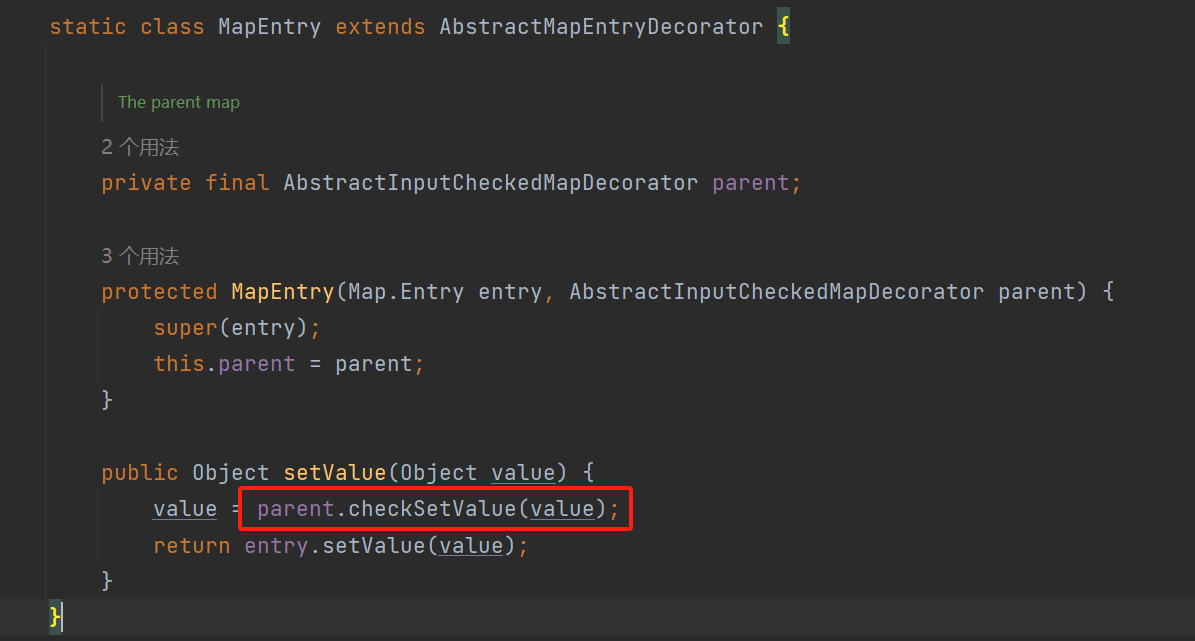Click the Object return type of setValue
1195x641 pixels.
click(231, 473)
